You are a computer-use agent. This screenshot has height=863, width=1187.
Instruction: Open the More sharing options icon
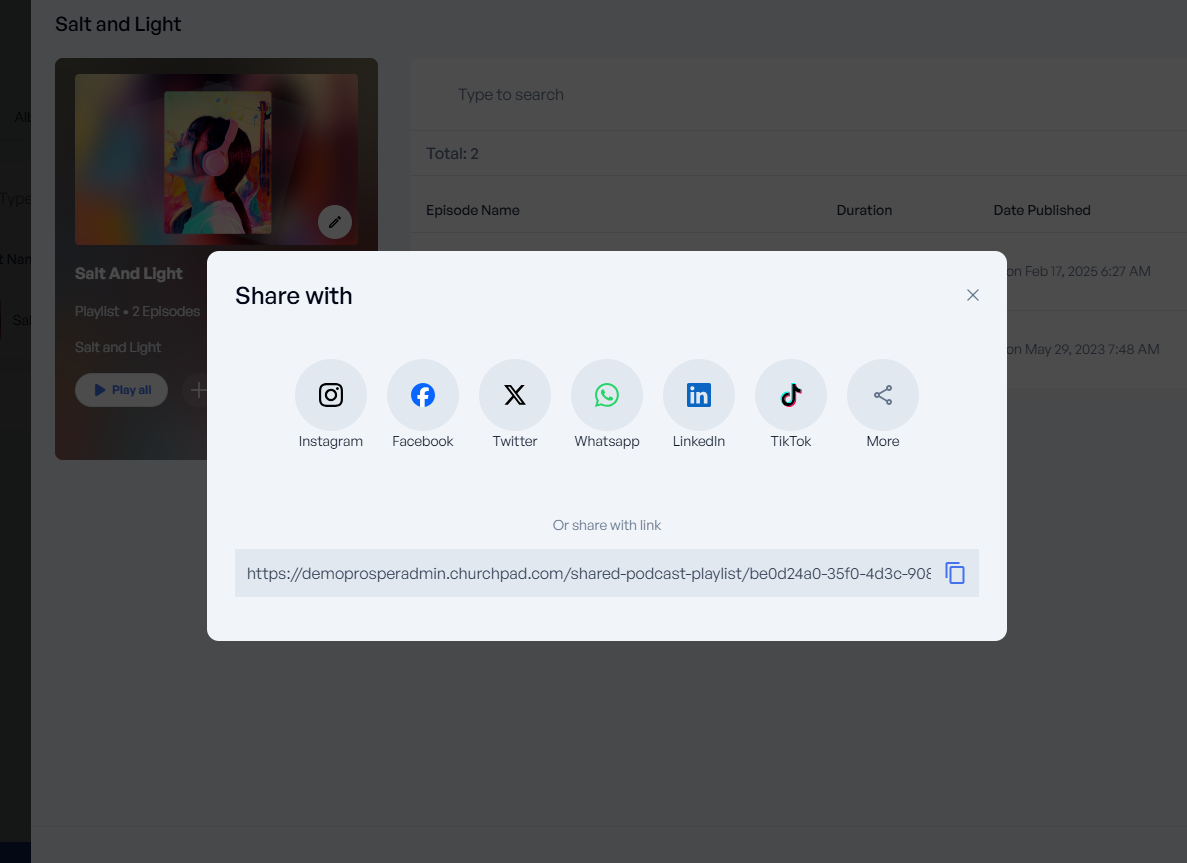pos(883,395)
